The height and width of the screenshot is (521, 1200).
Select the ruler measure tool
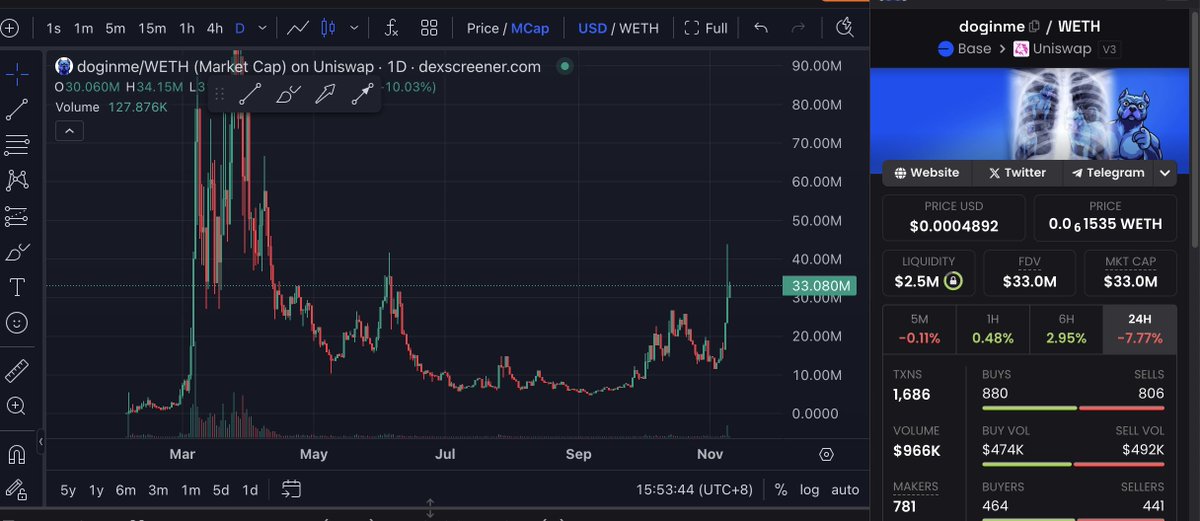click(17, 371)
